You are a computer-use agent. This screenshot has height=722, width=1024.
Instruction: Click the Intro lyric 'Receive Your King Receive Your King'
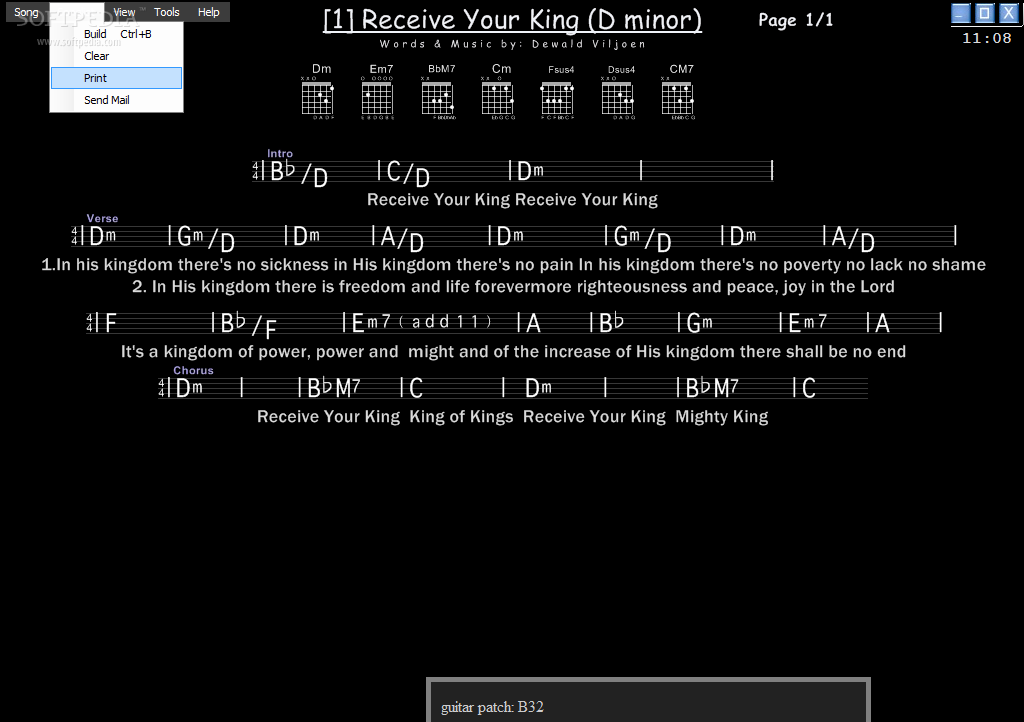[x=512, y=200]
